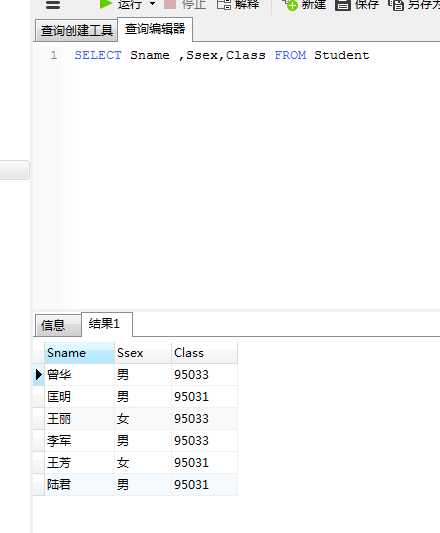Click Ssex cell in 李军 row

[x=143, y=441]
